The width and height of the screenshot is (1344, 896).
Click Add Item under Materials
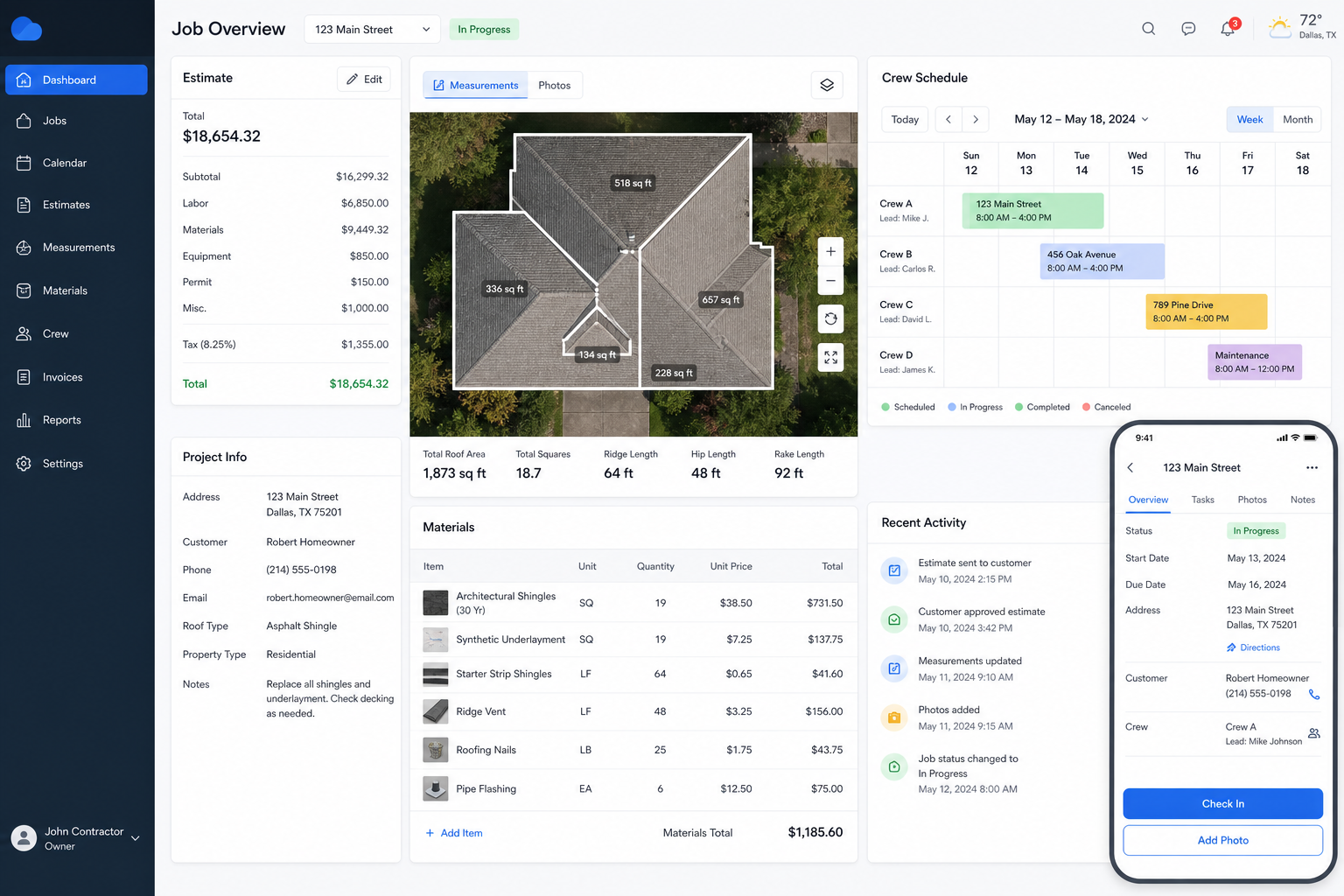click(x=454, y=833)
